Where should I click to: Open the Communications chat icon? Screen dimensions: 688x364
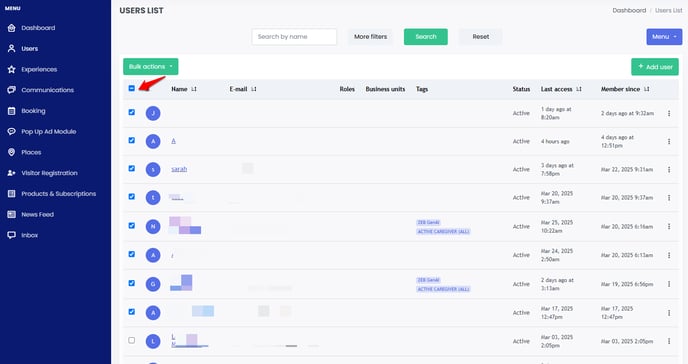tap(11, 90)
